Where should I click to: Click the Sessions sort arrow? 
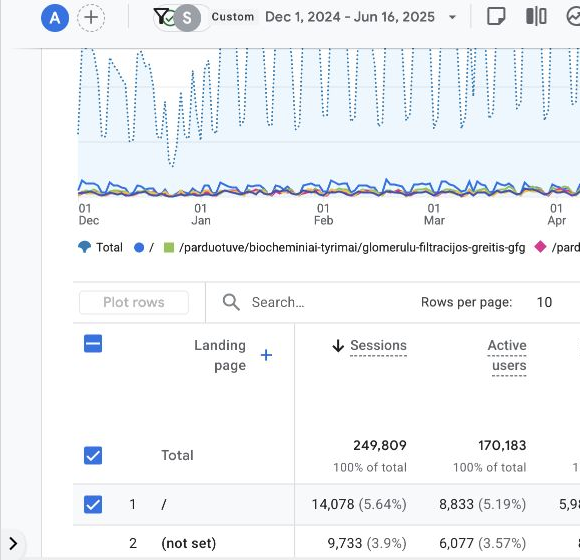point(338,346)
